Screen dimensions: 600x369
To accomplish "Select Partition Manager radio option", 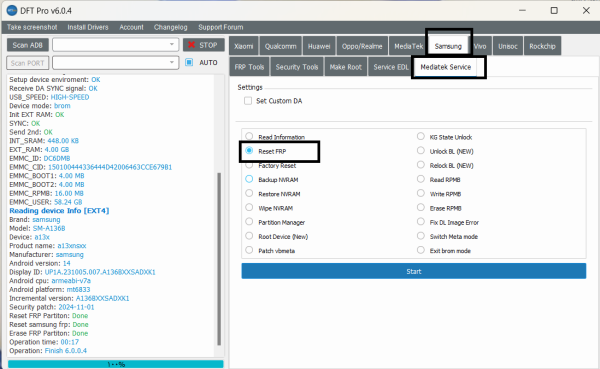I will point(249,222).
